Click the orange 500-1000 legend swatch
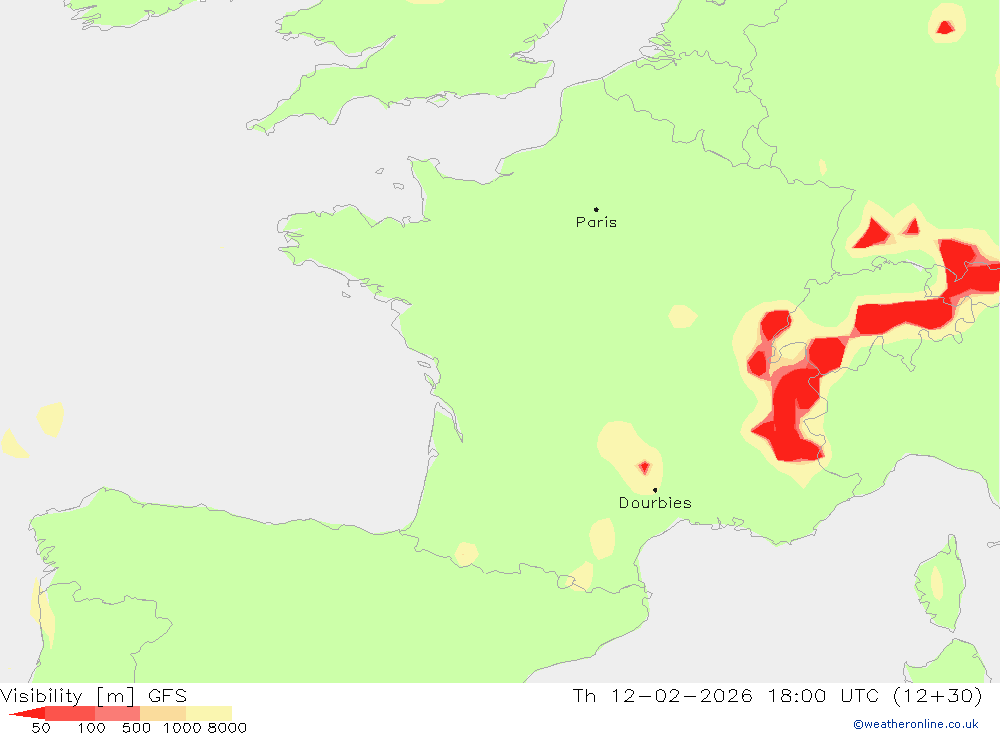 click(163, 713)
